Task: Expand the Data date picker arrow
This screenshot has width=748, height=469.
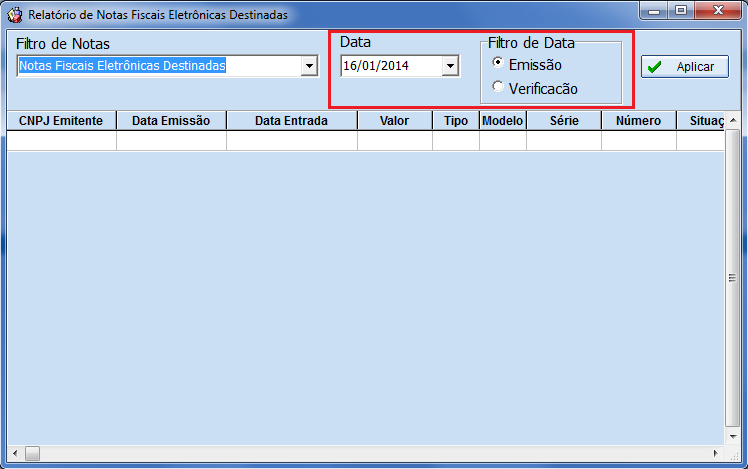Action: pyautogui.click(x=450, y=66)
